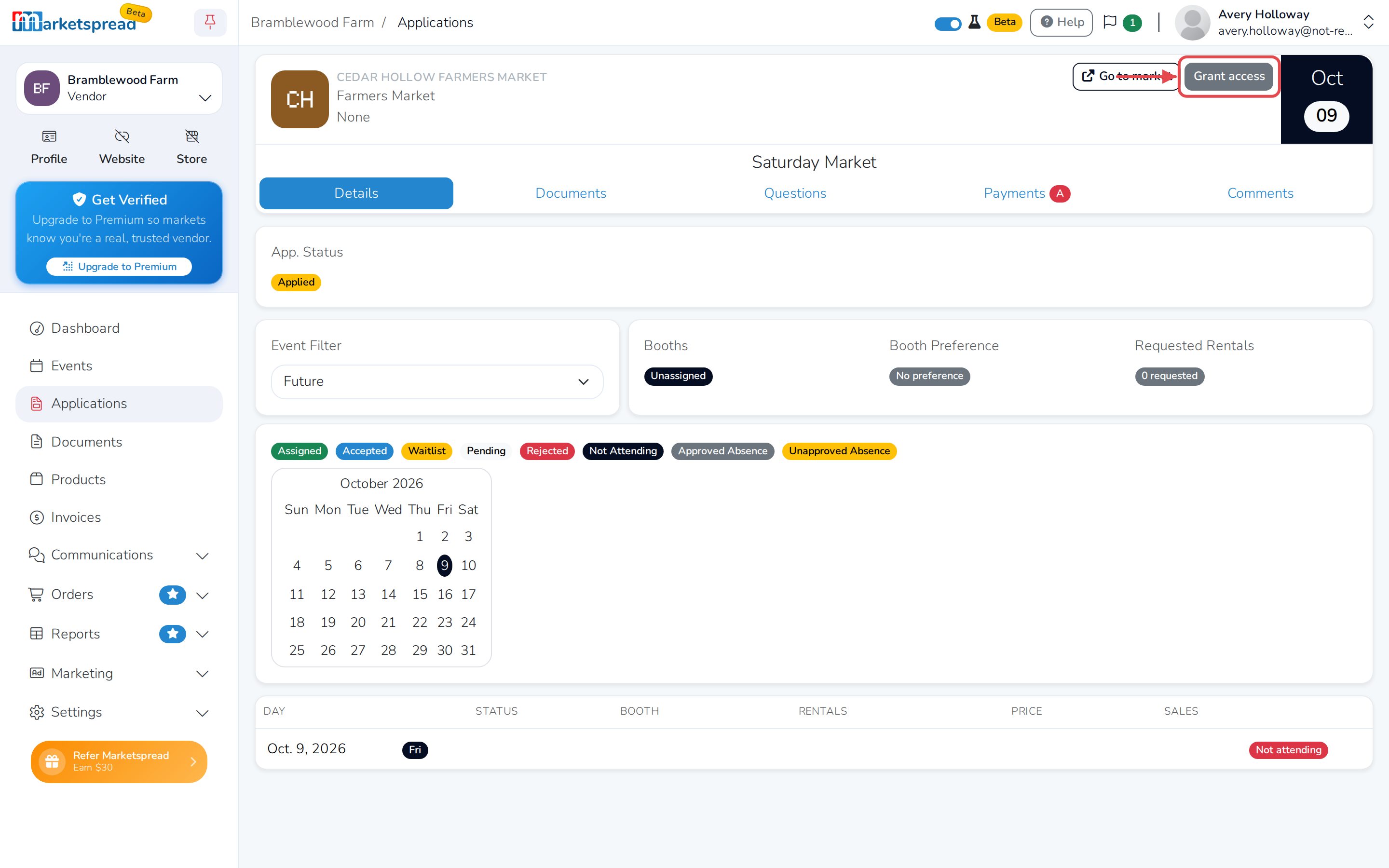Viewport: 1389px width, 868px height.
Task: Click Upgrade to Premium button
Action: pos(119,266)
